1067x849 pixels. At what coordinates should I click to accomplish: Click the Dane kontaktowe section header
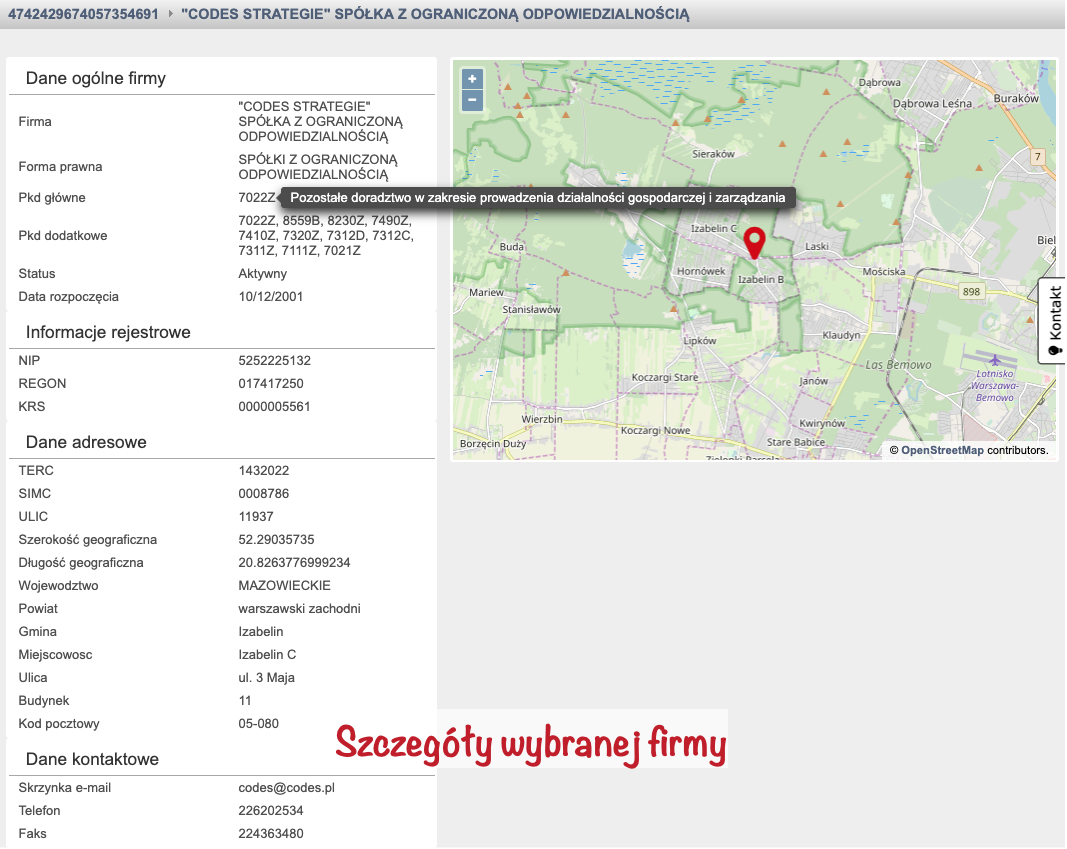(92, 759)
